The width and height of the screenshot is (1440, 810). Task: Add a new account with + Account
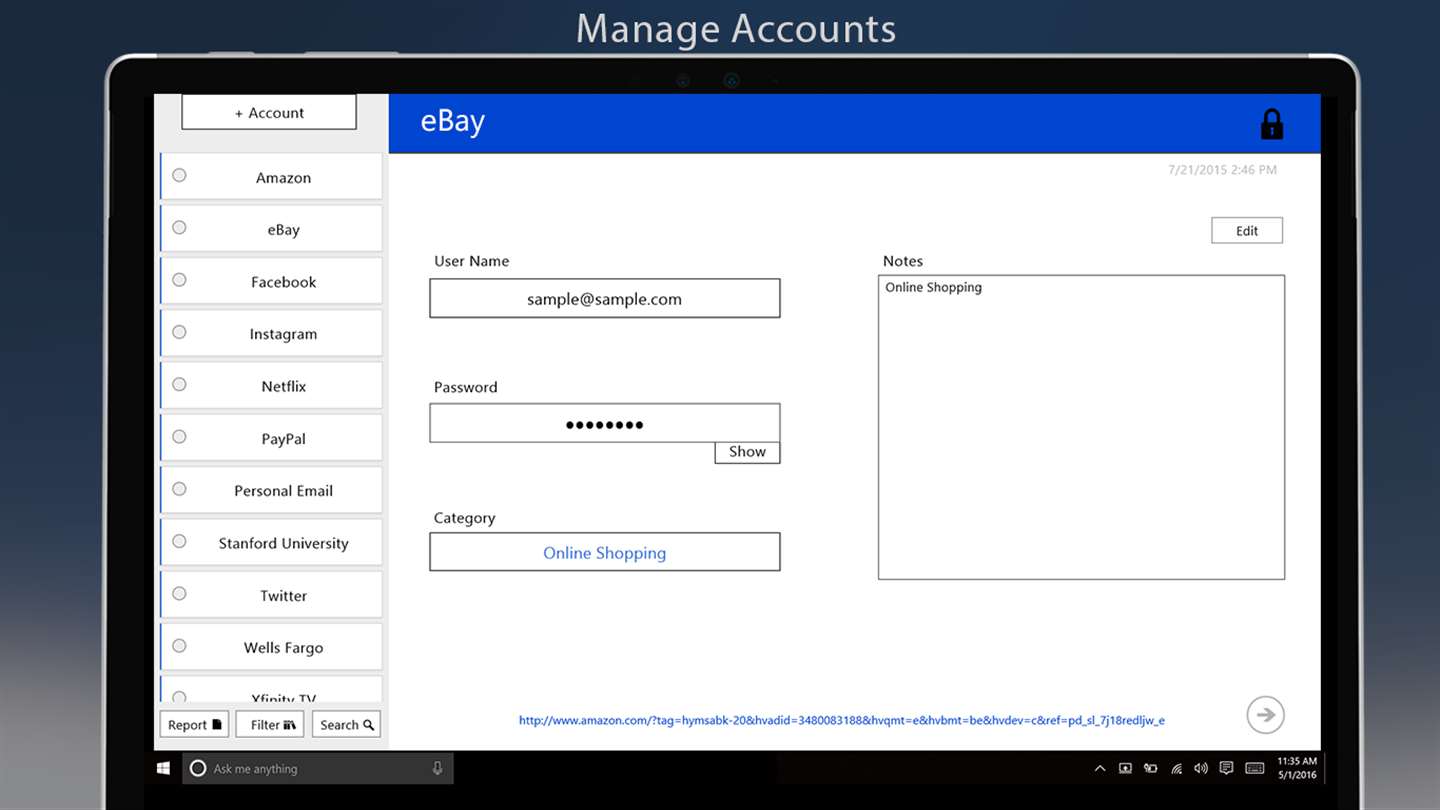(x=269, y=112)
